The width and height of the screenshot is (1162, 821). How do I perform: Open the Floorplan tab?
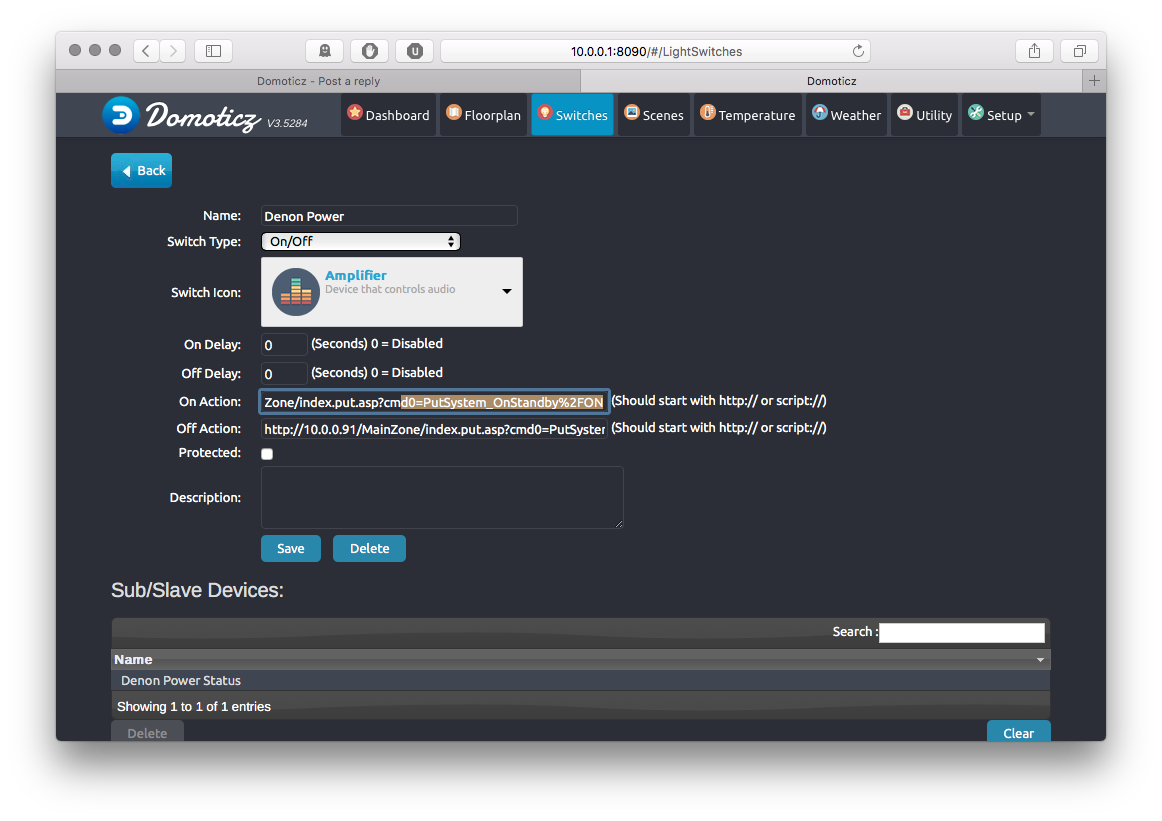484,115
